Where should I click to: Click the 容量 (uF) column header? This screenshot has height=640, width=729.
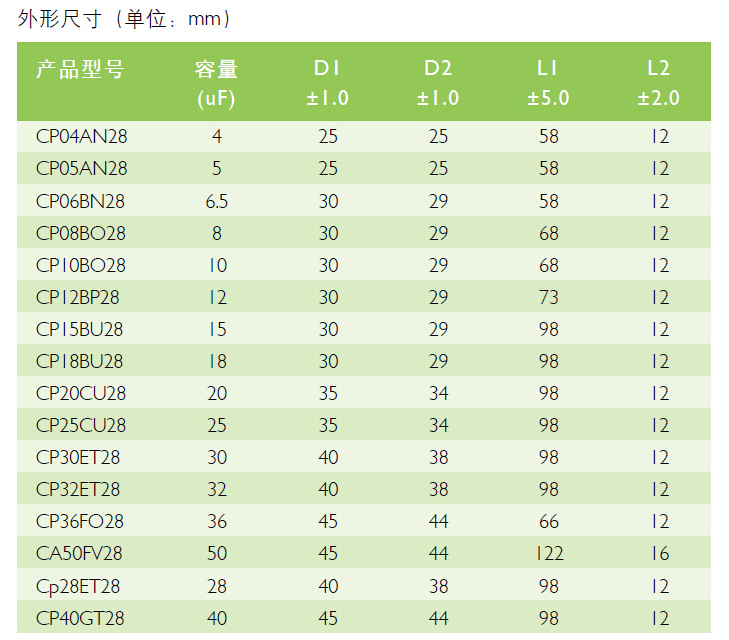216,82
